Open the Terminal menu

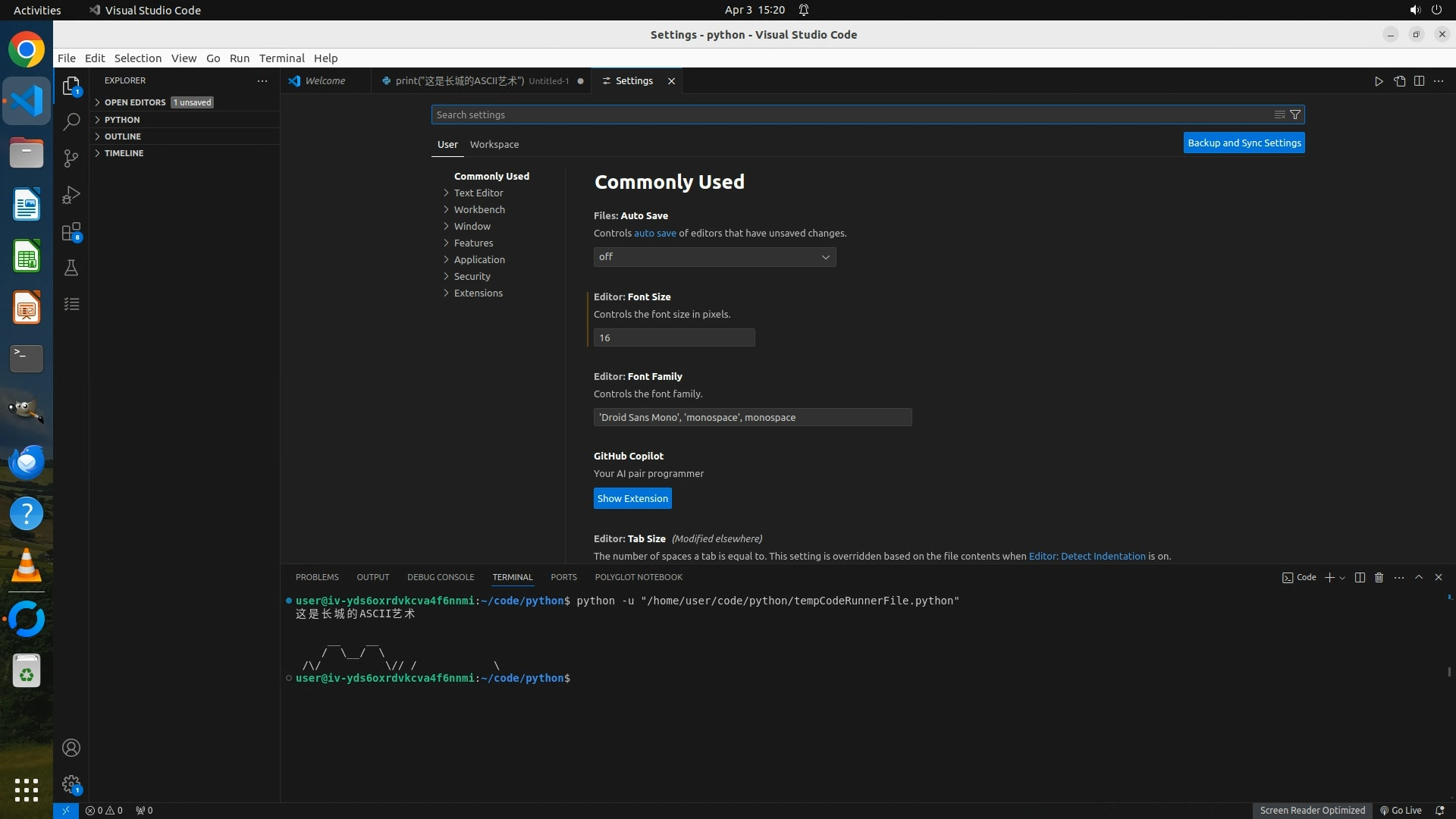tap(281, 58)
